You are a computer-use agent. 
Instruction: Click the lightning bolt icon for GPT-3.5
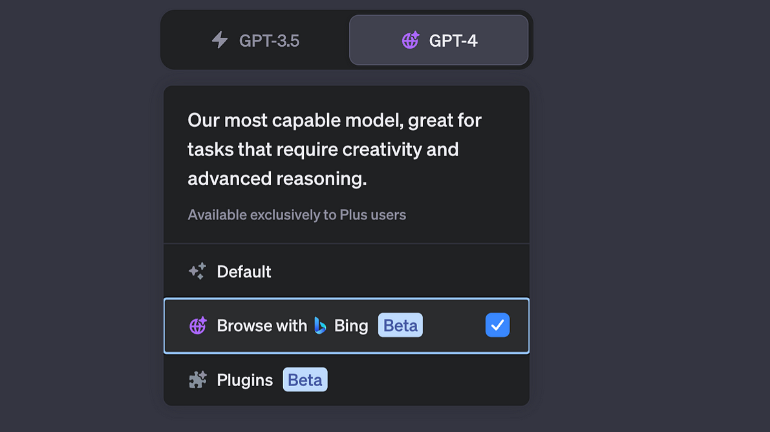[x=219, y=40]
